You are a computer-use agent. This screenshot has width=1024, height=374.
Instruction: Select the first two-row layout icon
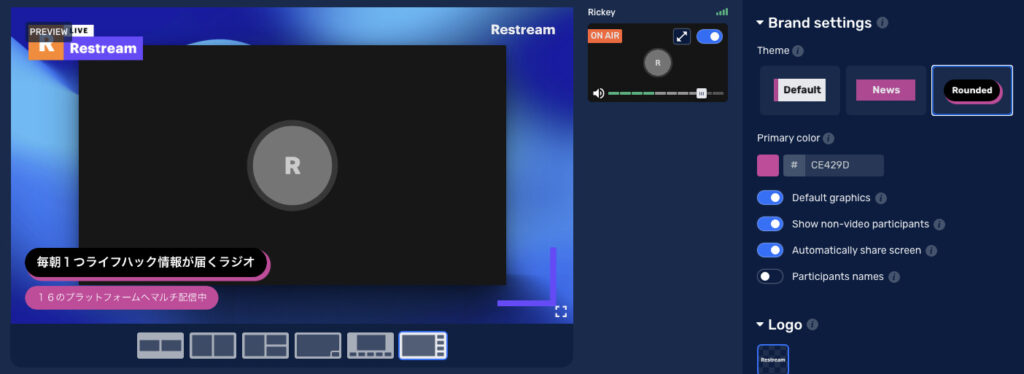pyautogui.click(x=161, y=345)
